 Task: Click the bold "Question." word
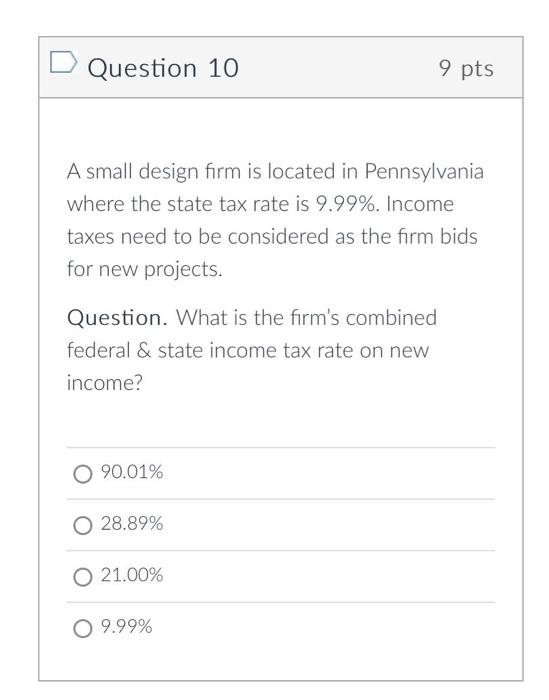point(117,318)
